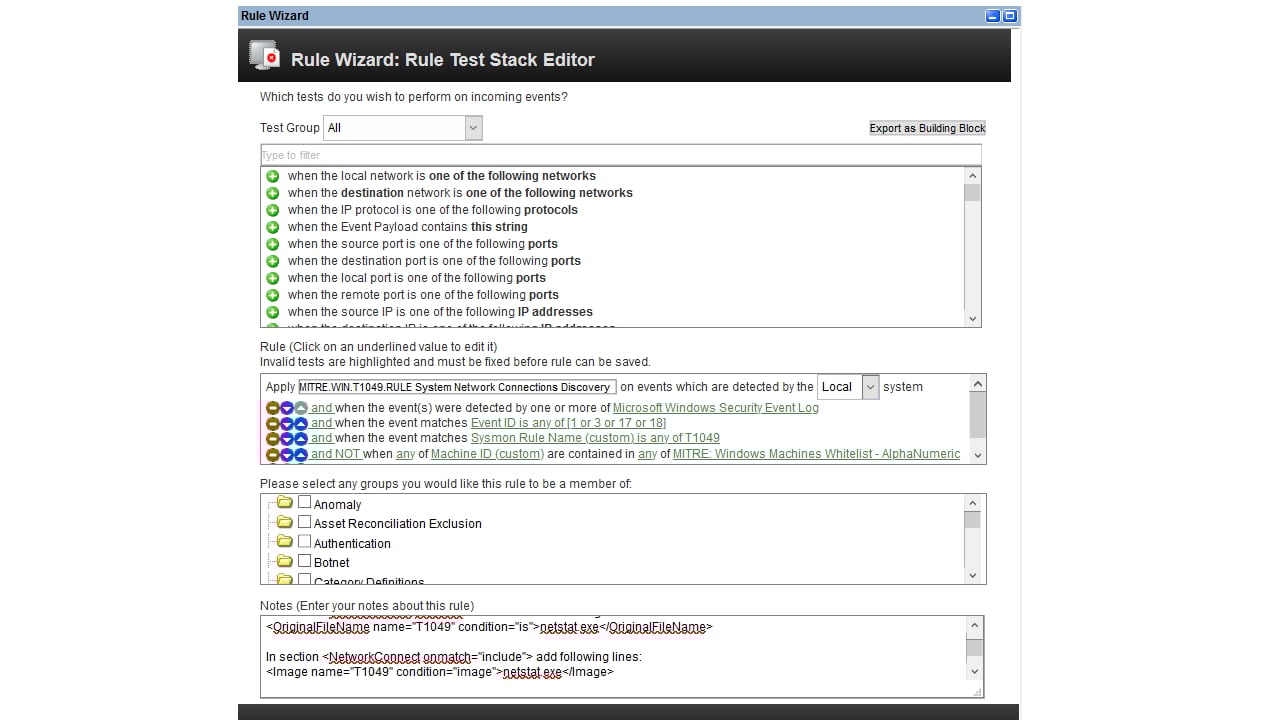Click the Export as Building Block button
Image resolution: width=1280 pixels, height=720 pixels.
click(x=926, y=128)
